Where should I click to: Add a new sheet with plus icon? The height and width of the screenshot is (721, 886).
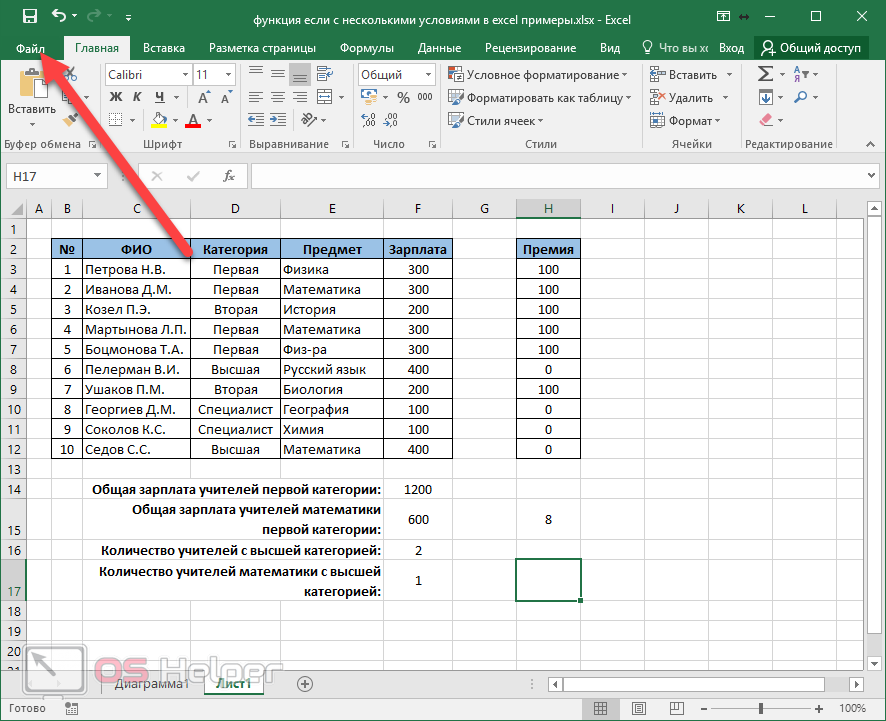[305, 684]
